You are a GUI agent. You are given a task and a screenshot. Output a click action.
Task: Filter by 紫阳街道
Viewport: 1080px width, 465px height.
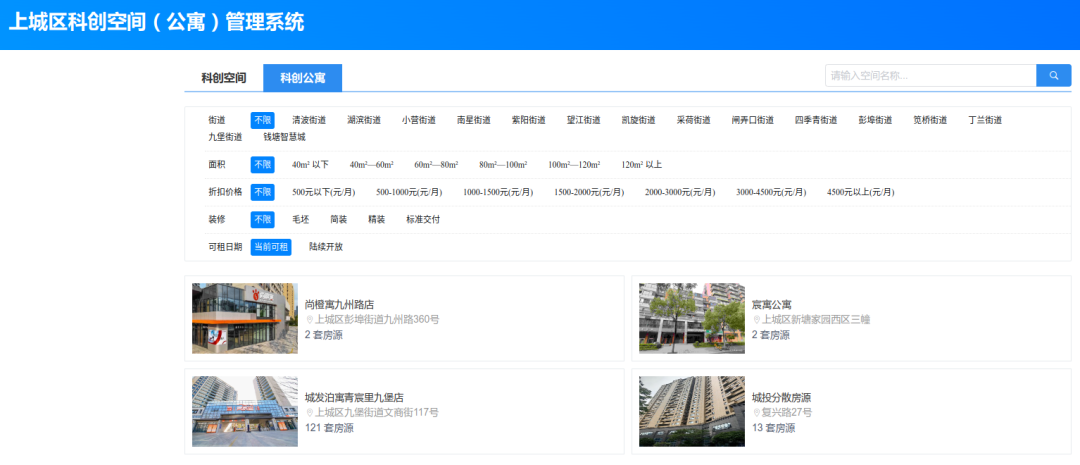point(528,120)
